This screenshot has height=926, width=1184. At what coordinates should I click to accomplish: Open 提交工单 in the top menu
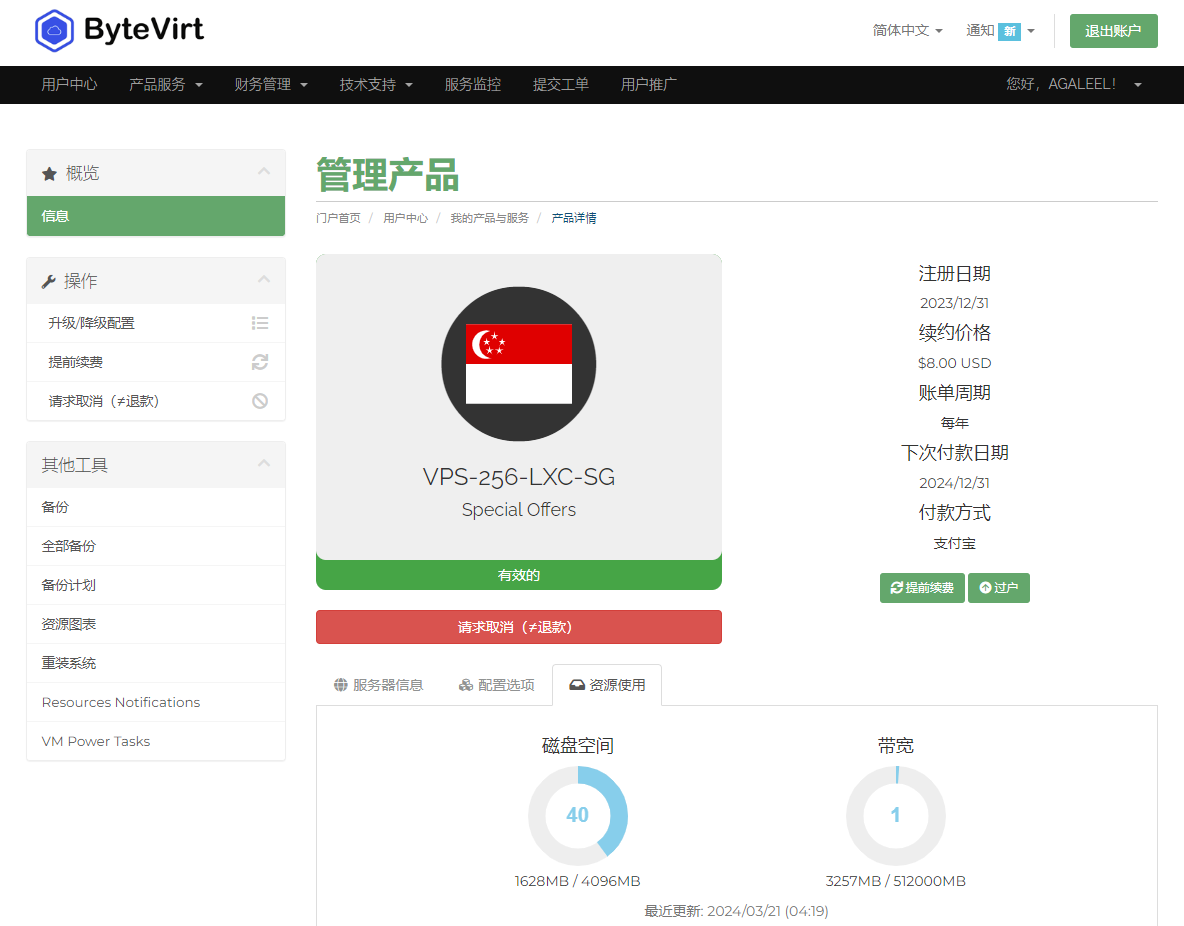(x=561, y=85)
